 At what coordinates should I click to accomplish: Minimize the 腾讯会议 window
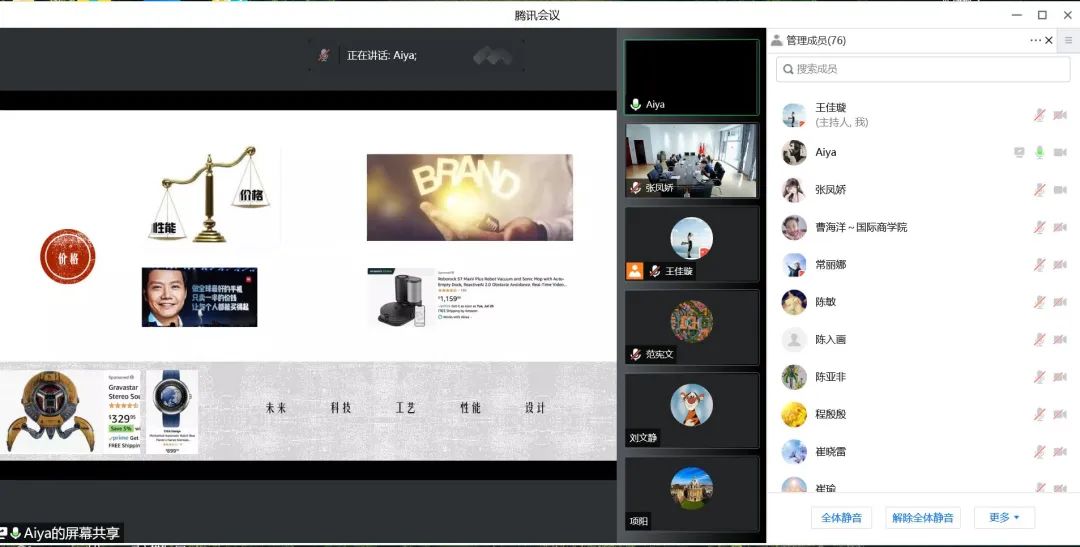tap(1017, 15)
